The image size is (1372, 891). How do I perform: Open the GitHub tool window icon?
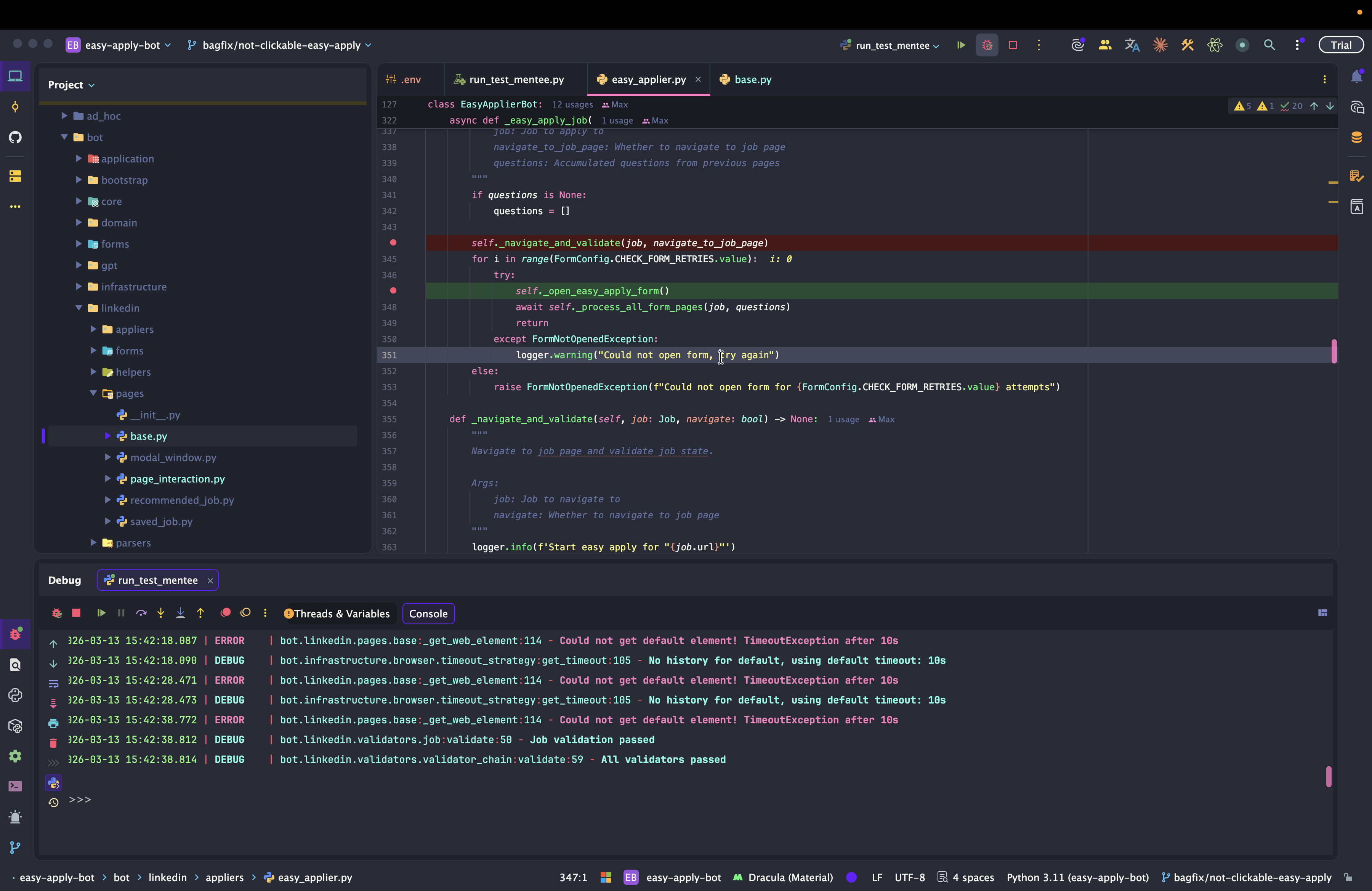click(x=16, y=137)
